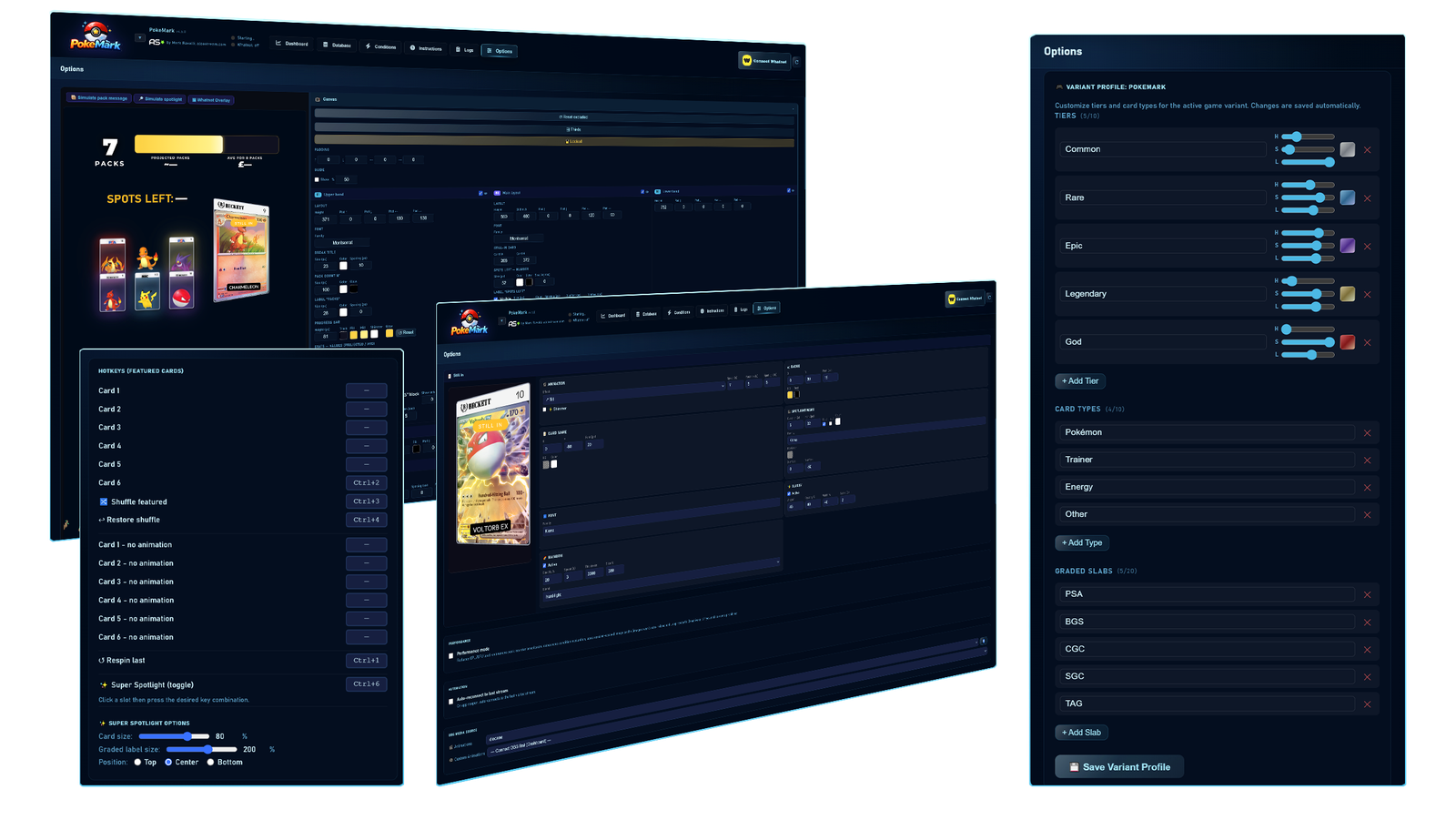Screen dimensions: 1456x820
Task: Toggle the Shimmer checkbox under Animation
Action: pos(545,410)
